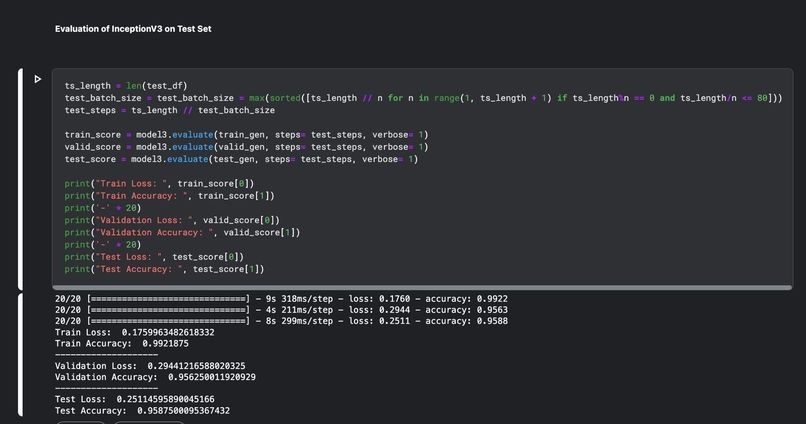Click the print 'Train Accuracy' code line

[x=170, y=196]
